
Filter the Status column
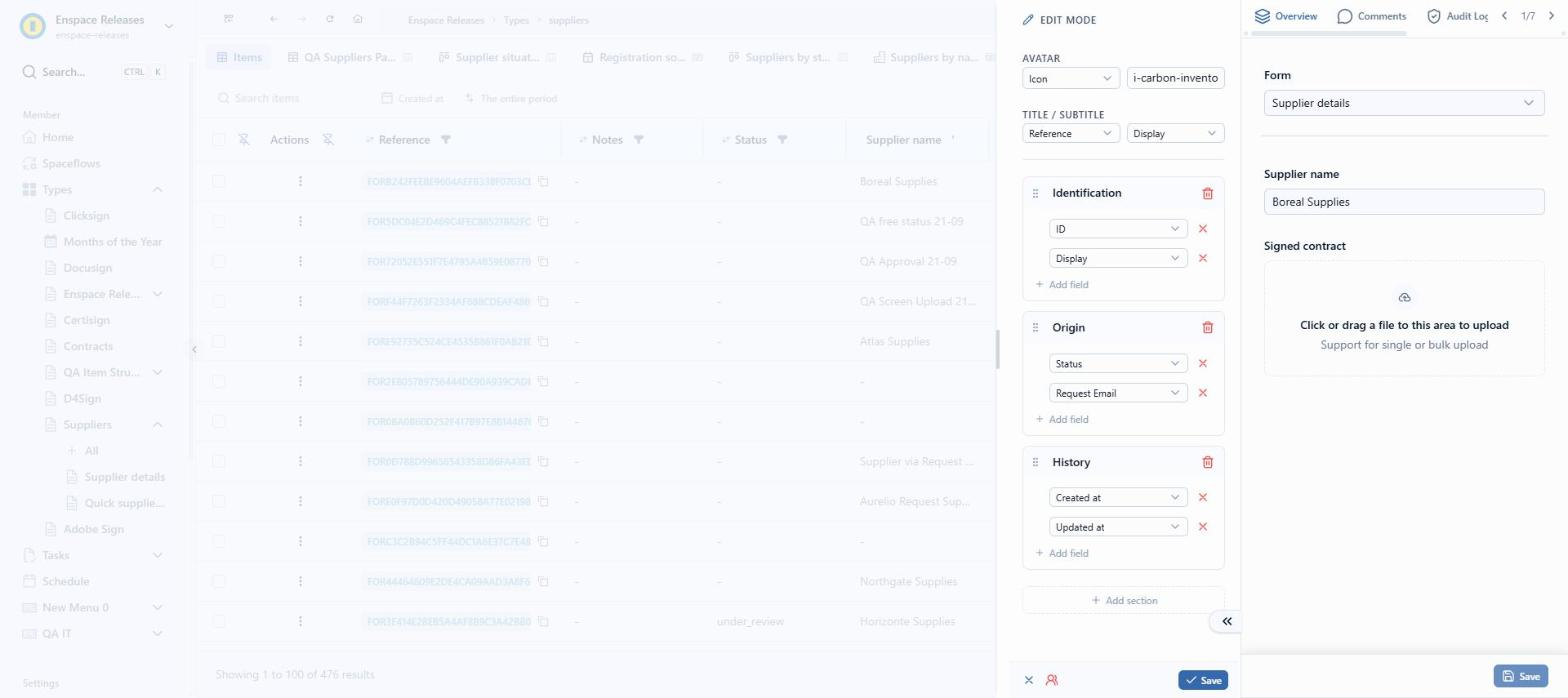(x=782, y=140)
